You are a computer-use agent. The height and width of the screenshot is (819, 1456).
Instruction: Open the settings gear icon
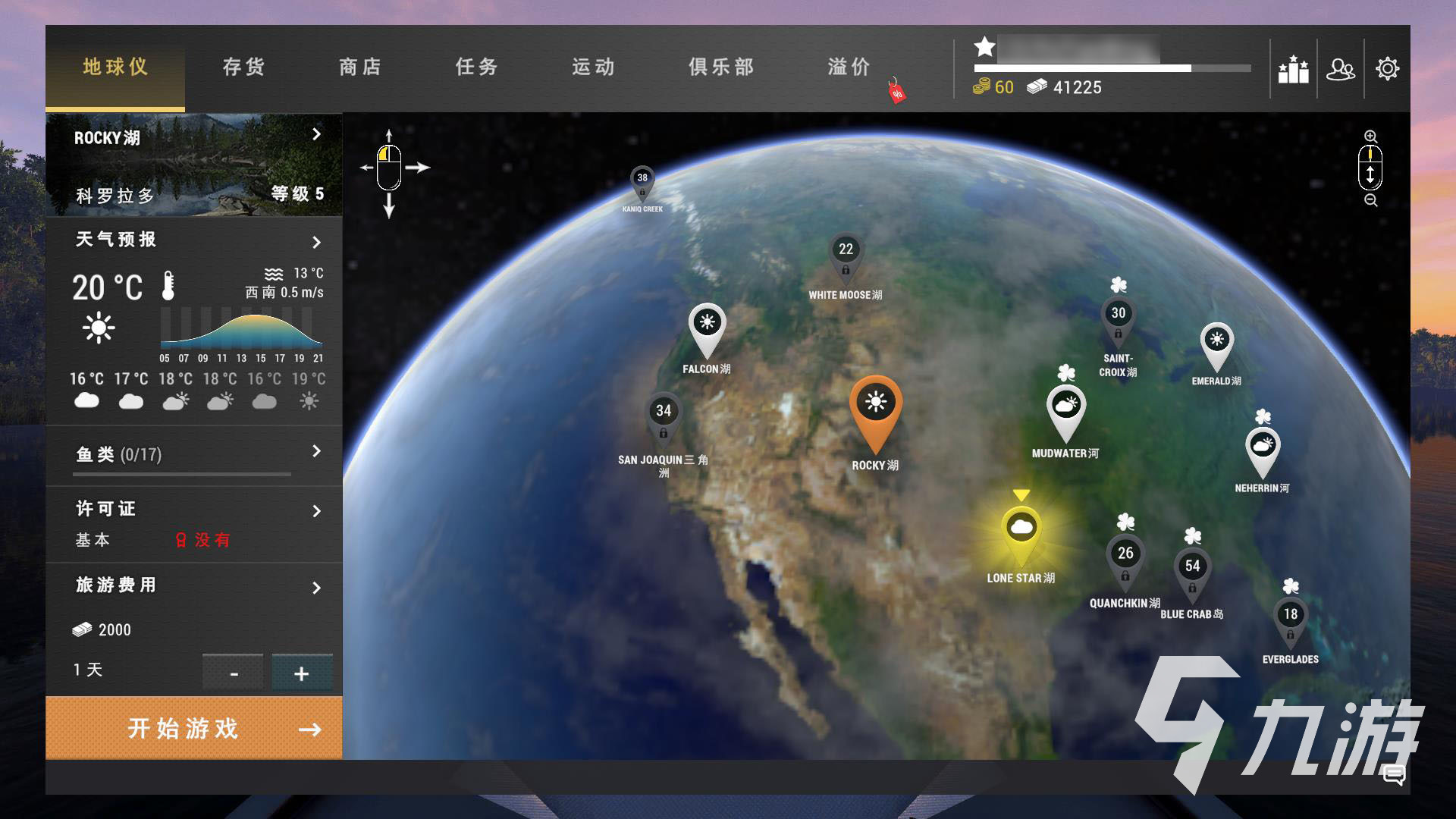tap(1387, 69)
